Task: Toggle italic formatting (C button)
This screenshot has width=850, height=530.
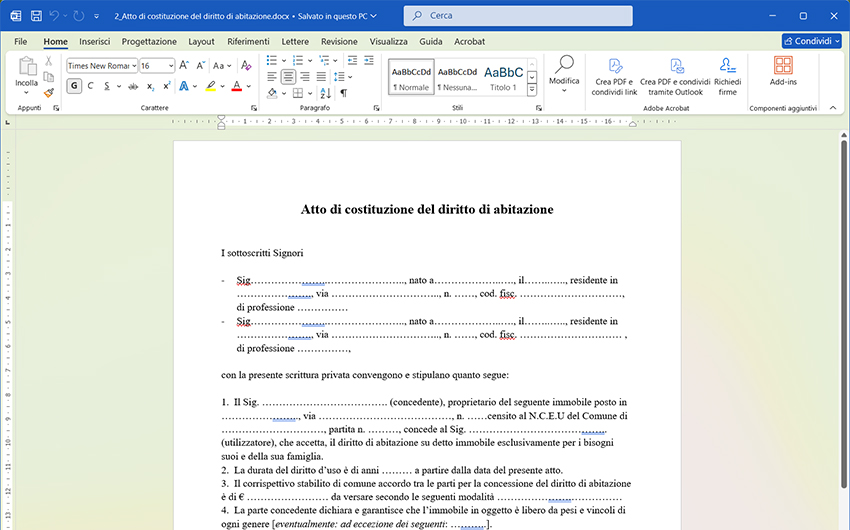Action: [x=91, y=86]
